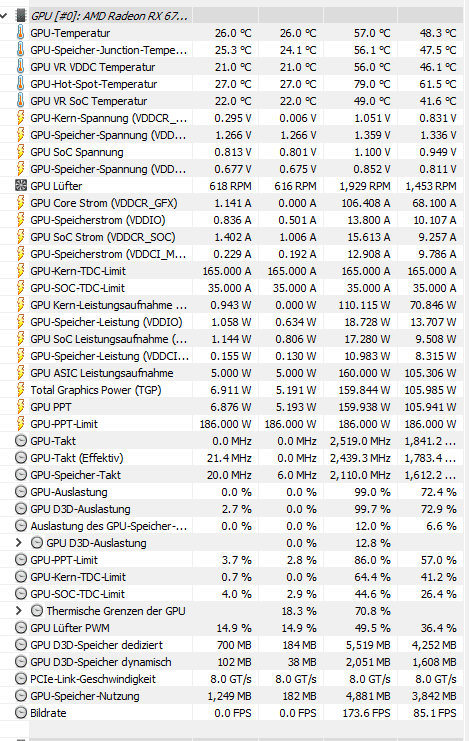The height and width of the screenshot is (741, 469).
Task: Click the 49.5 % fan PWM maximum
Action: click(373, 629)
